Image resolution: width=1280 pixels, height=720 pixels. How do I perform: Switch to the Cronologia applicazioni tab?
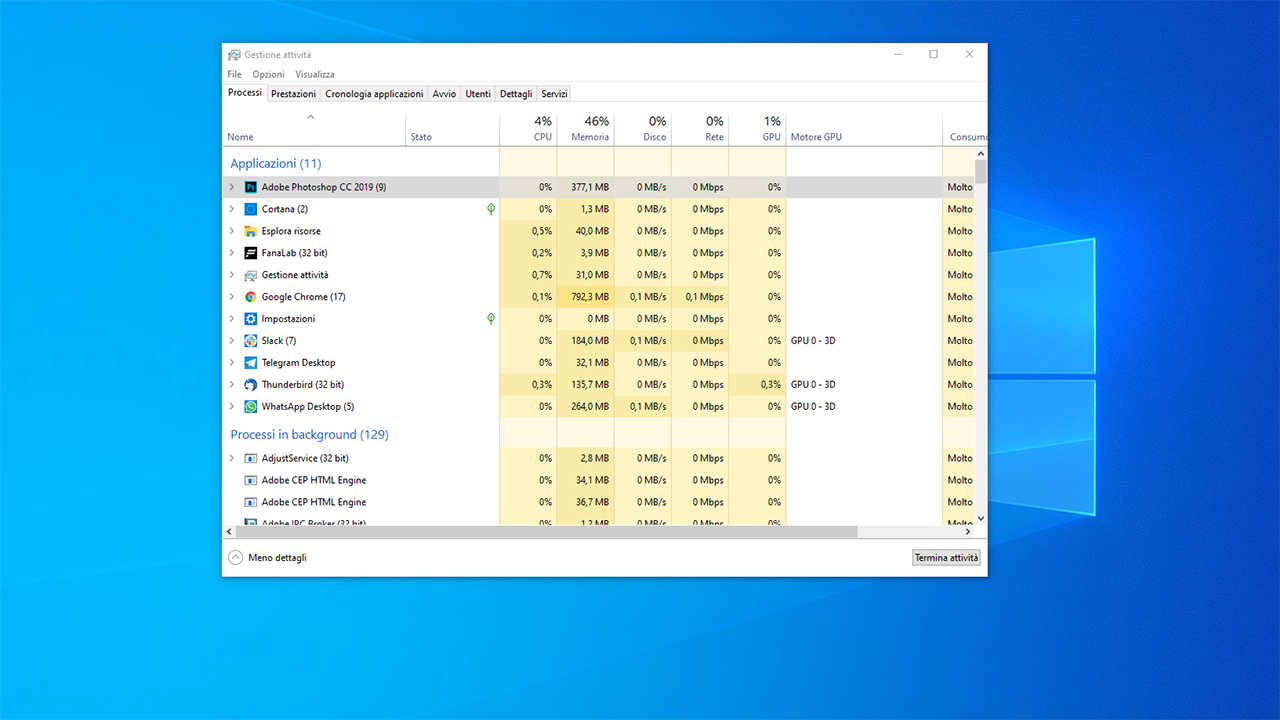(374, 94)
